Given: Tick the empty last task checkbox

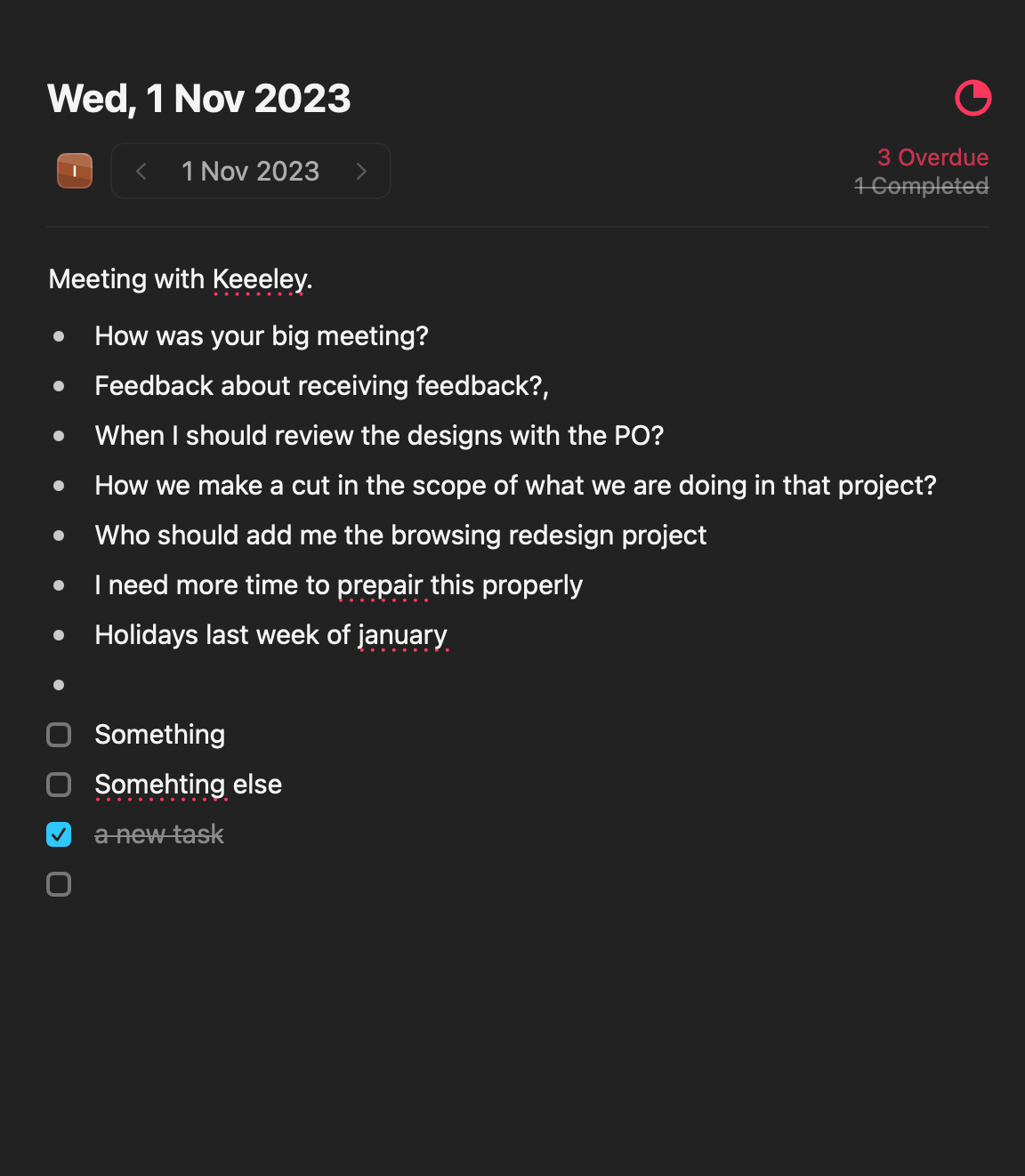Looking at the screenshot, I should pyautogui.click(x=59, y=884).
